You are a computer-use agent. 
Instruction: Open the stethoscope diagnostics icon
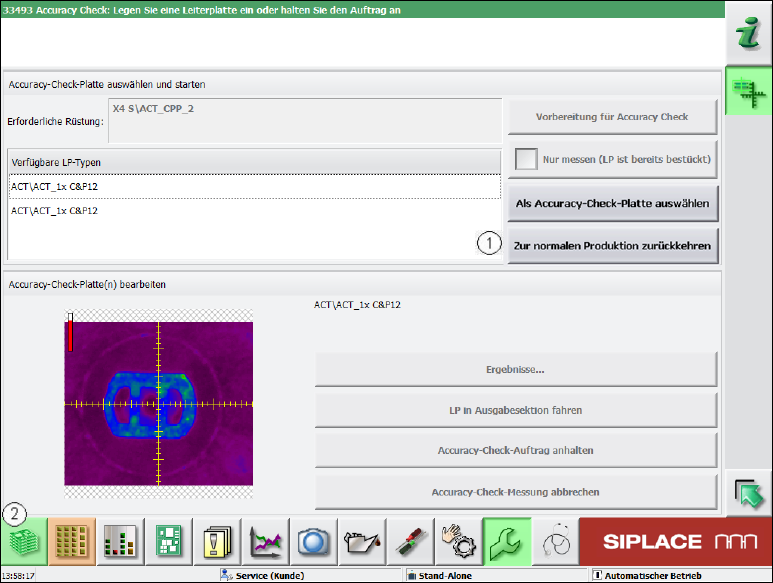tap(555, 542)
